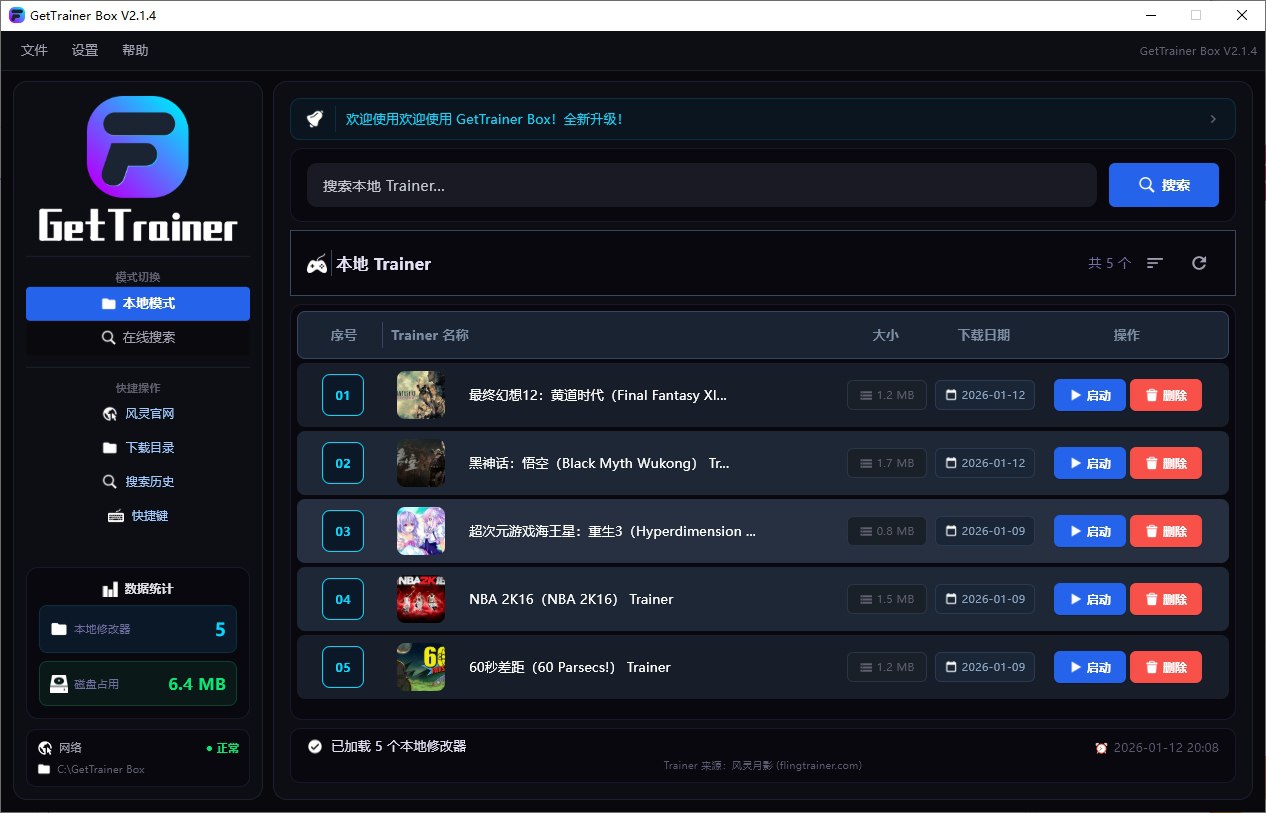Viewport: 1266px width, 813px height.
Task: Click the rocket icon in welcome banner
Action: click(314, 119)
